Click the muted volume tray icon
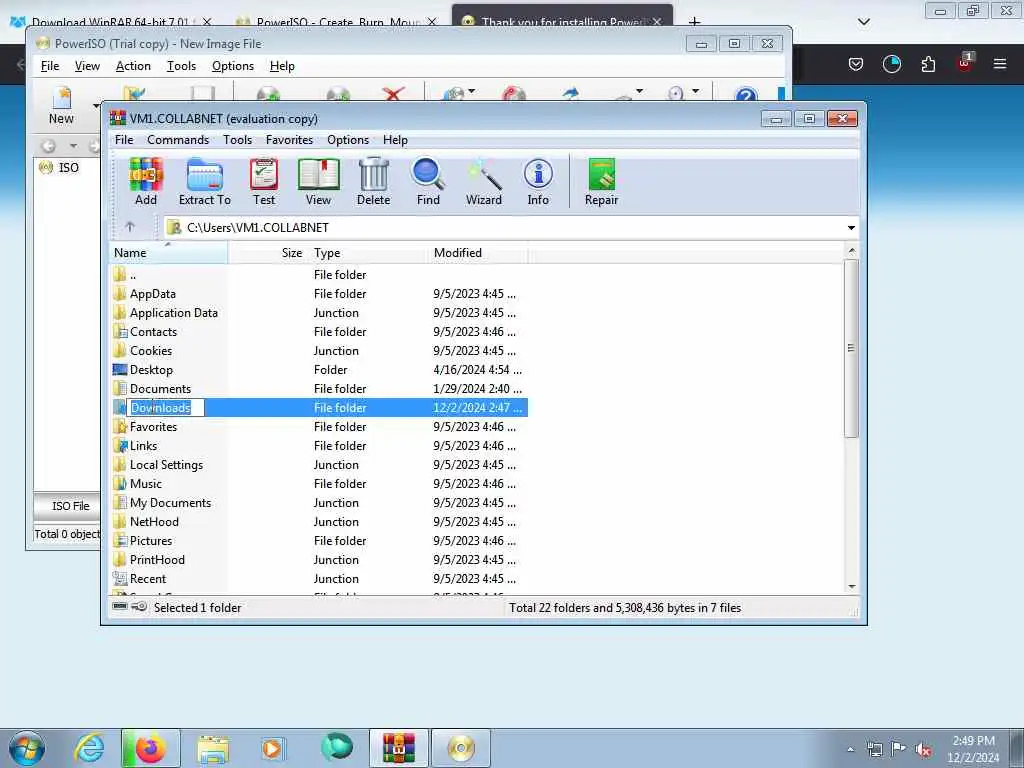 coord(923,750)
